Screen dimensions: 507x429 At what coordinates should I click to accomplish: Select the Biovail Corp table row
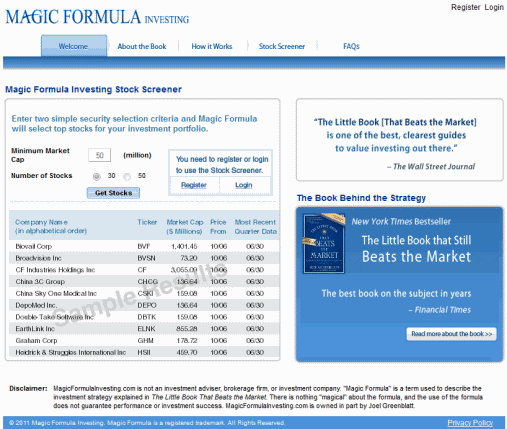tap(144, 246)
